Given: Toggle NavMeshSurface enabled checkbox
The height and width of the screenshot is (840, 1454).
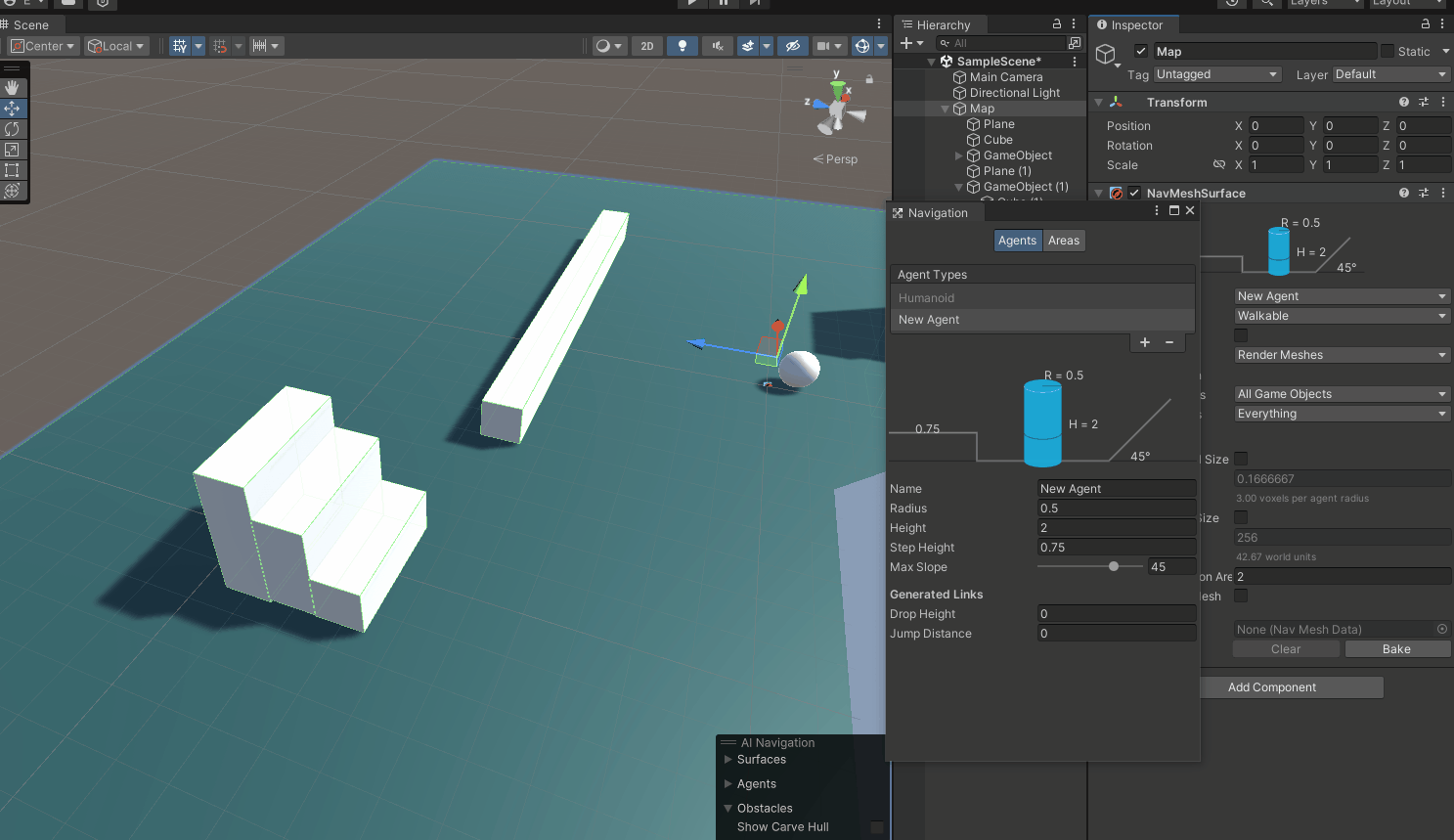Looking at the screenshot, I should [1134, 193].
